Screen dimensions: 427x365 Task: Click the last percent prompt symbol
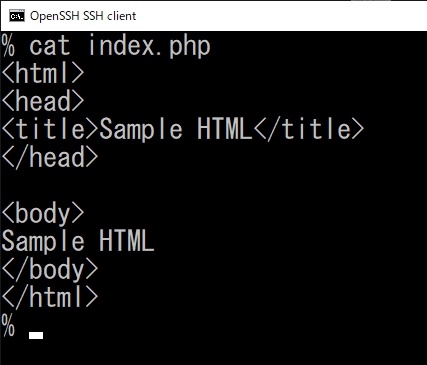pyautogui.click(x=8, y=325)
